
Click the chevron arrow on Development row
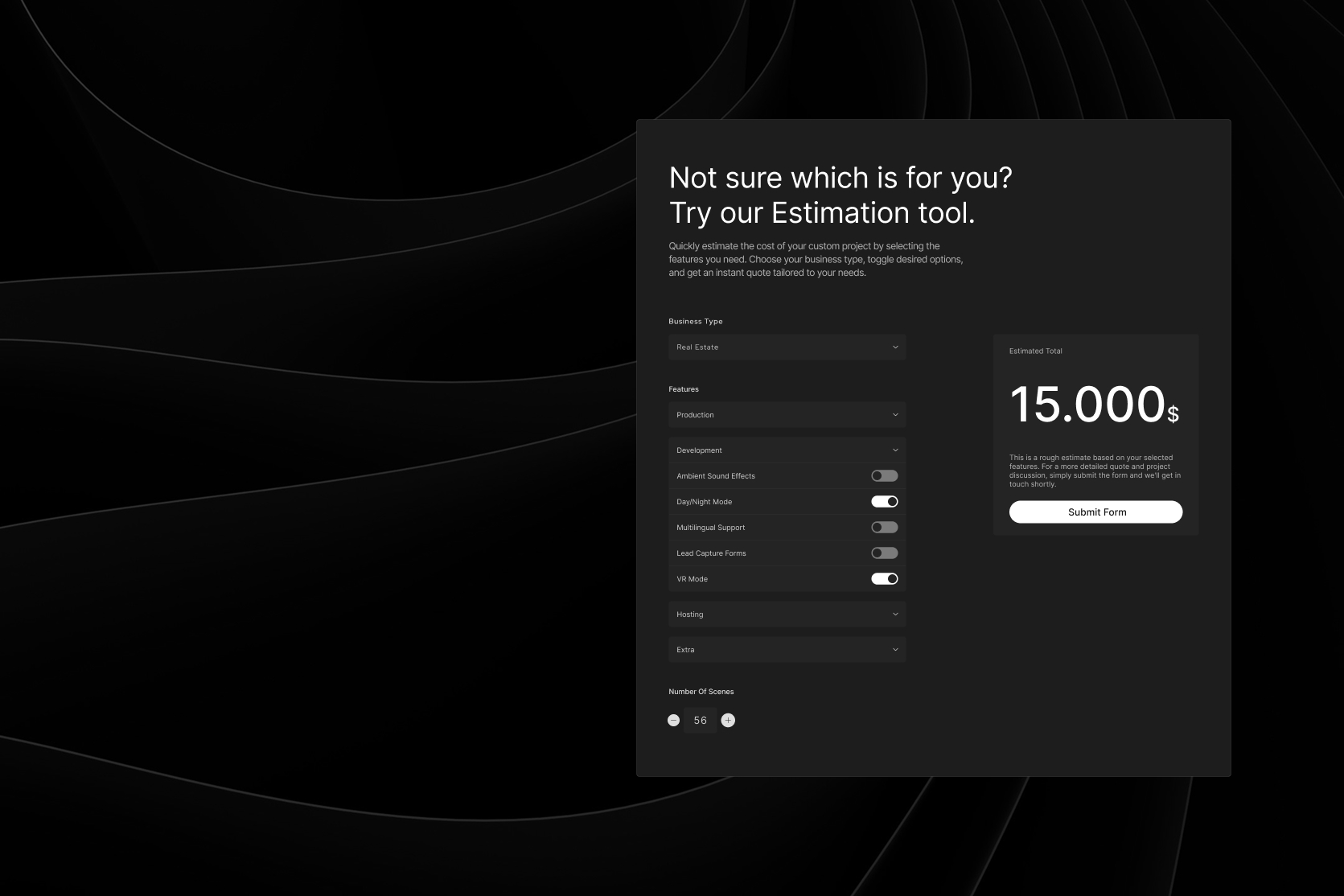(895, 450)
